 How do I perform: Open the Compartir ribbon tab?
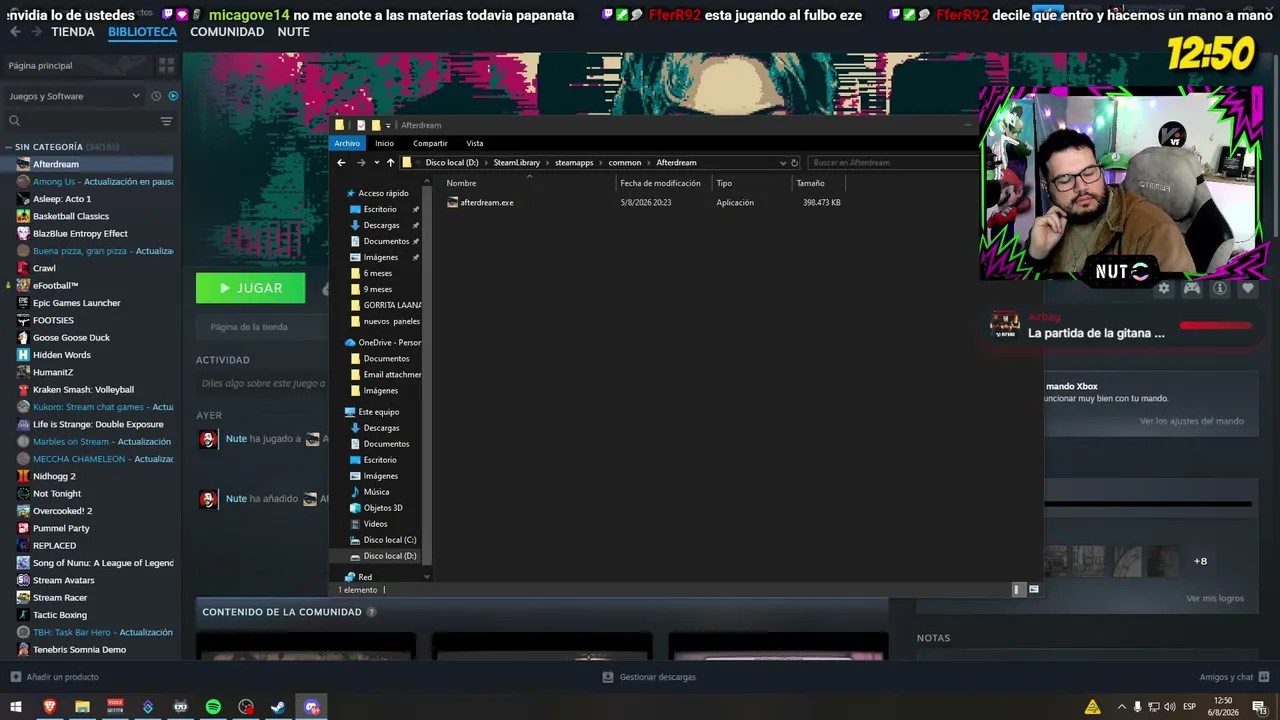[430, 143]
